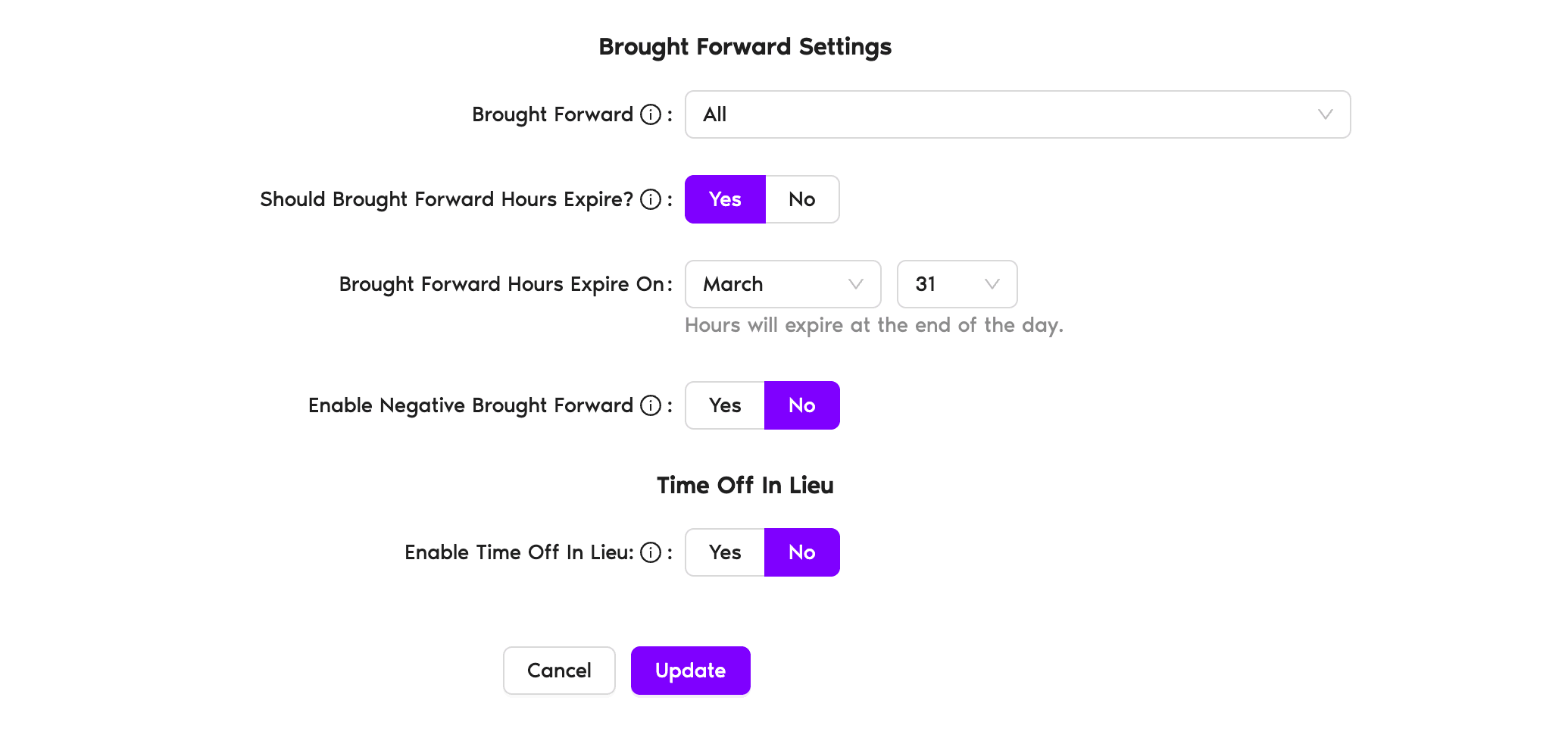
Task: Select No for Time Off In Lieu
Action: click(x=801, y=552)
